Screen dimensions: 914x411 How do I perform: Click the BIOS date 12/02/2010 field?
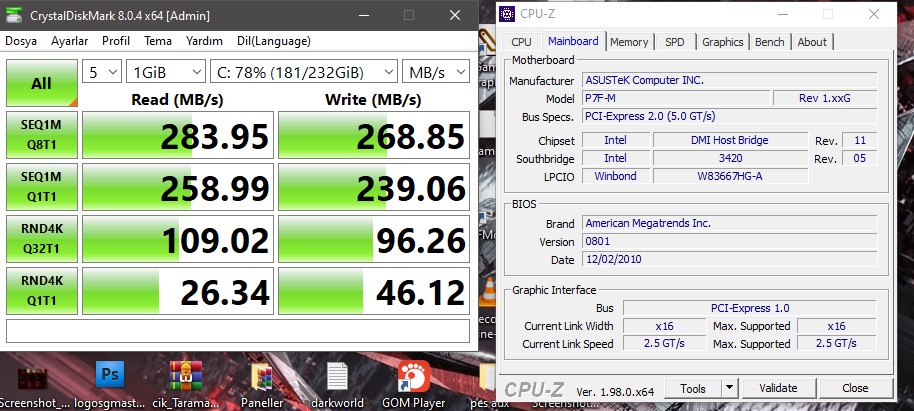(730, 259)
